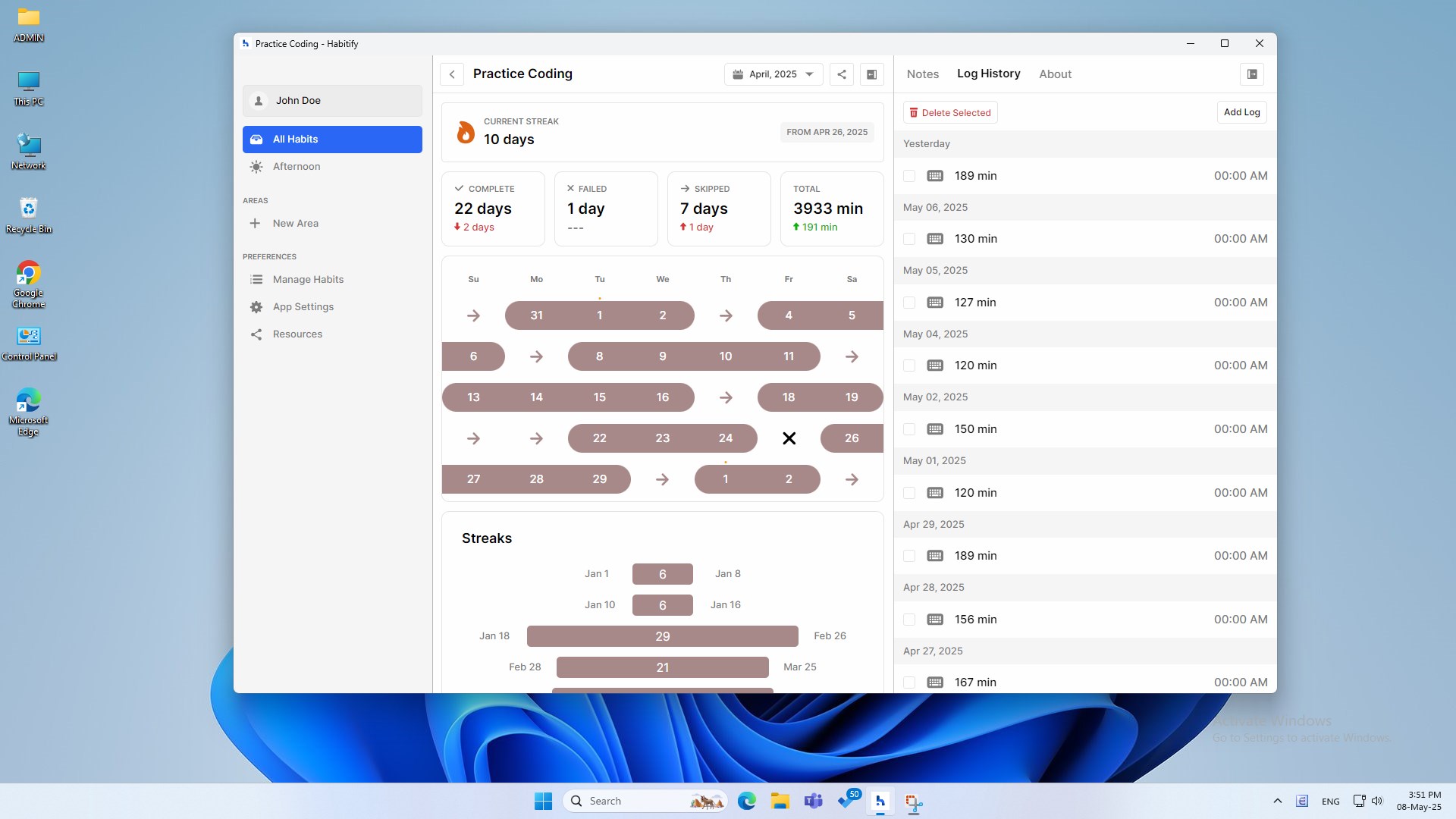Click the keyboard icon for 130 min log
Image resolution: width=1456 pixels, height=819 pixels.
click(x=935, y=239)
